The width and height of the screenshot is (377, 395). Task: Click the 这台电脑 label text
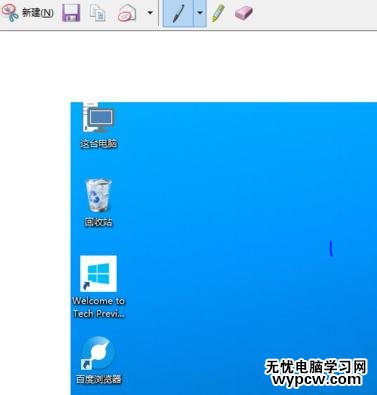pyautogui.click(x=99, y=144)
